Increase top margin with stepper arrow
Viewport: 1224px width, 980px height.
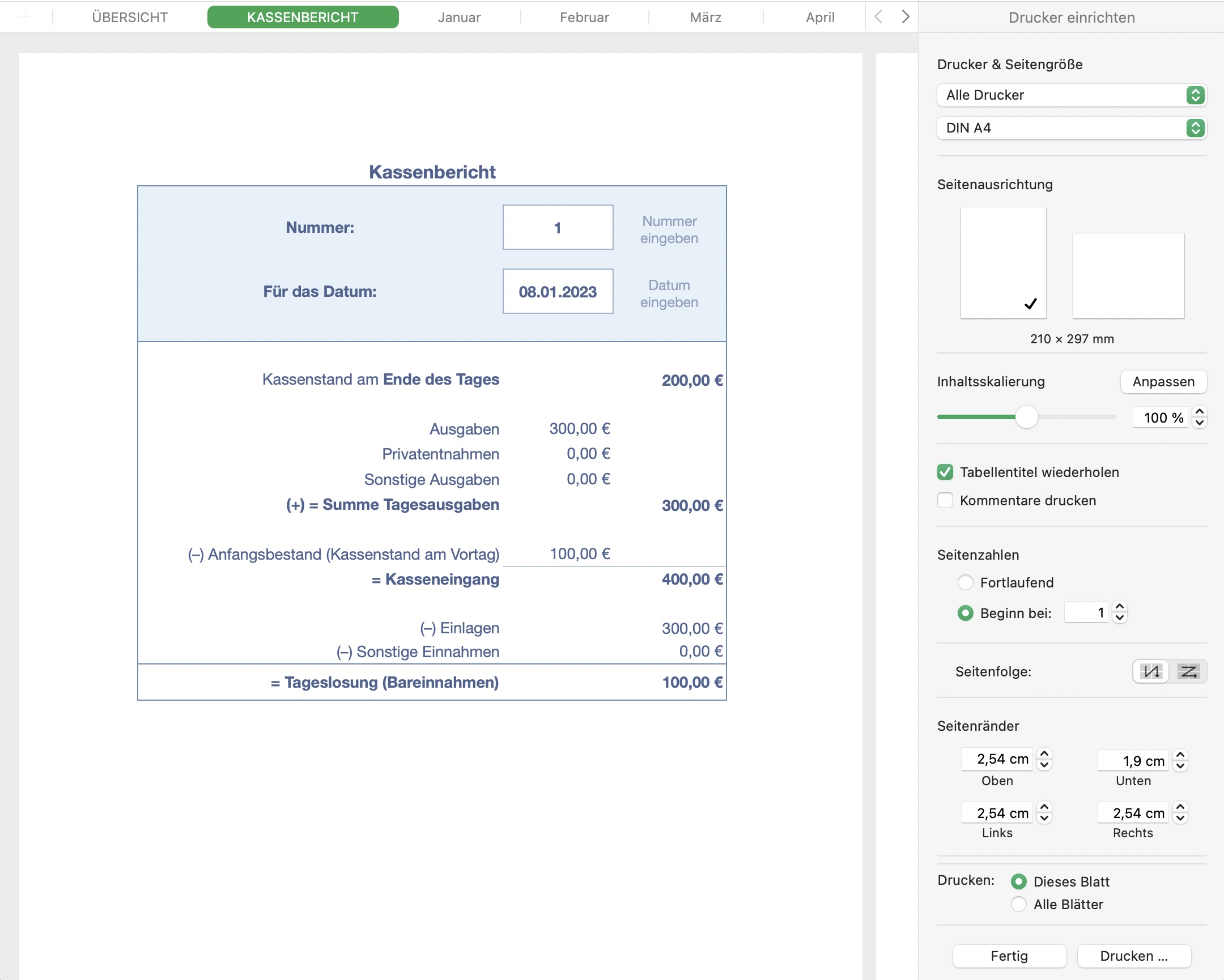[1043, 753]
